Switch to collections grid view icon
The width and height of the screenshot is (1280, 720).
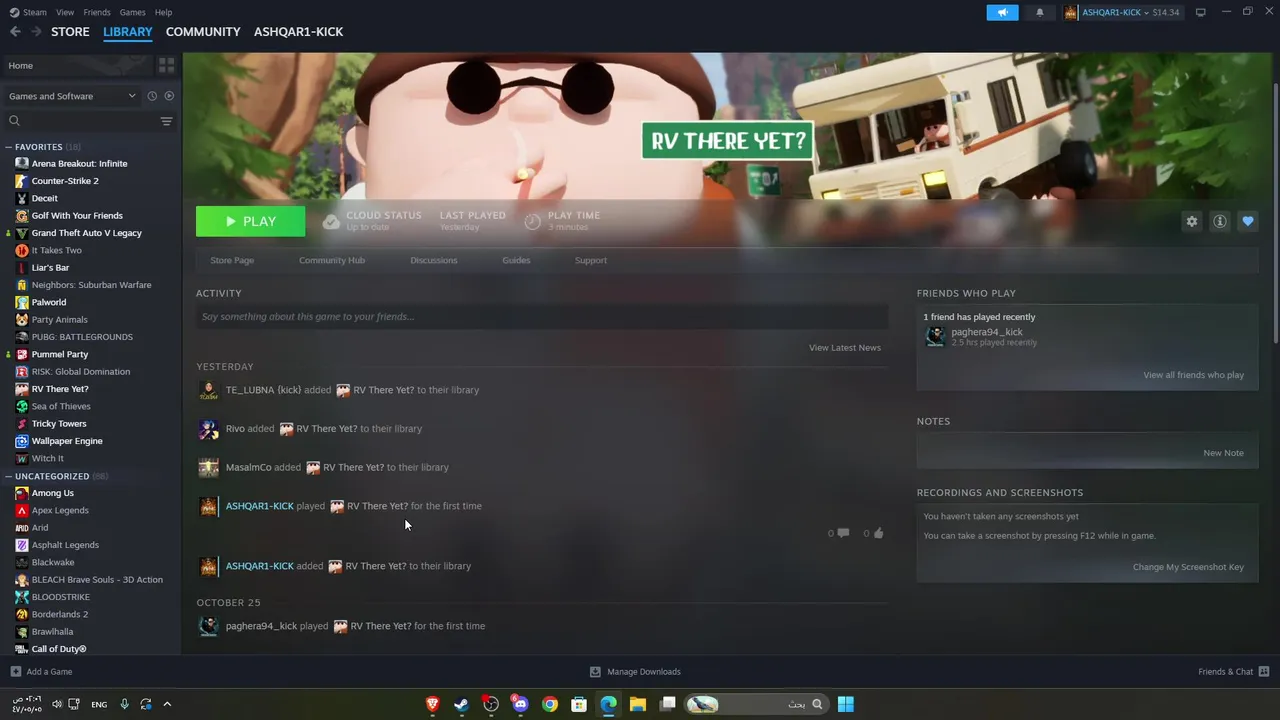[167, 65]
